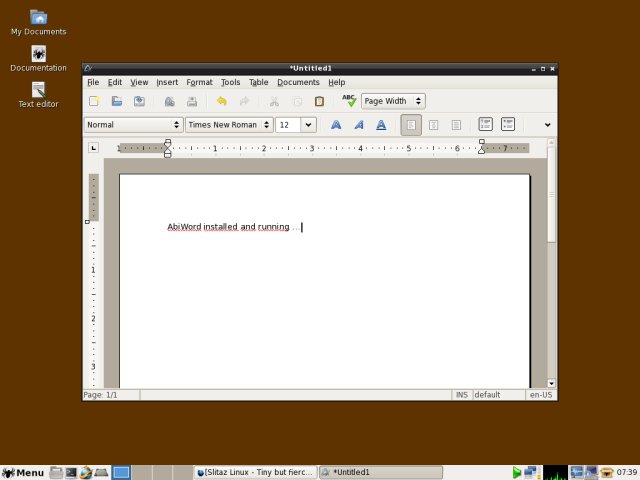
Task: Open Times New Roman font dropdown
Action: pos(229,124)
